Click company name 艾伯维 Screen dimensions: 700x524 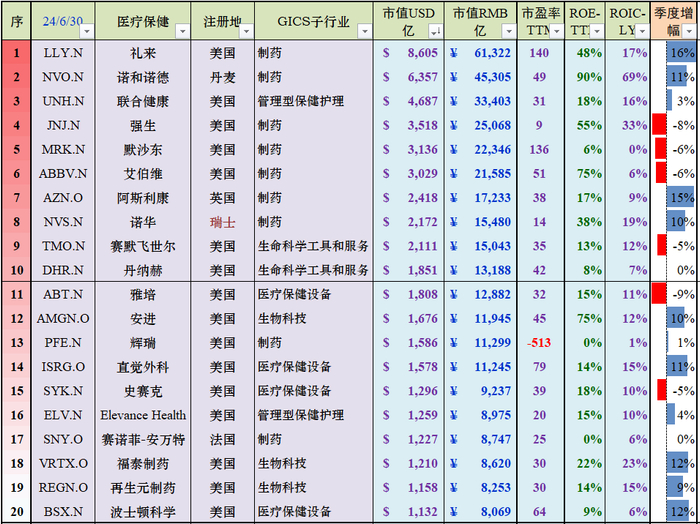[x=143, y=173]
